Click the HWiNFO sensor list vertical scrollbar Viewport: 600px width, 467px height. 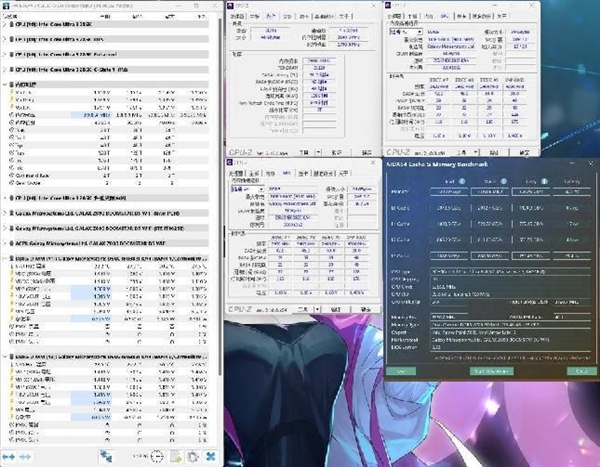220,200
